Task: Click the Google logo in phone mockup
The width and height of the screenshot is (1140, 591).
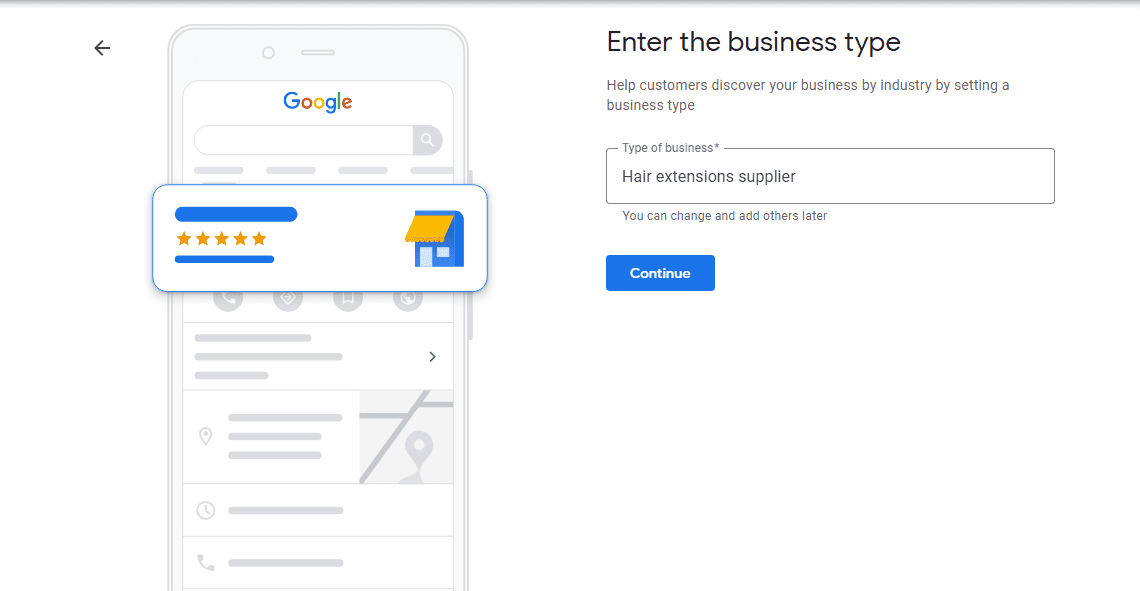Action: point(318,102)
